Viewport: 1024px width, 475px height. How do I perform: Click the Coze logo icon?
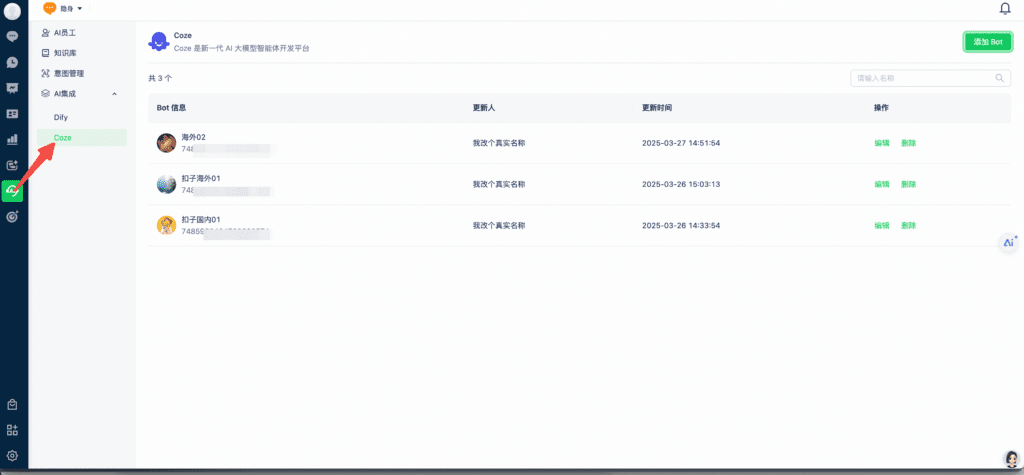[x=158, y=42]
